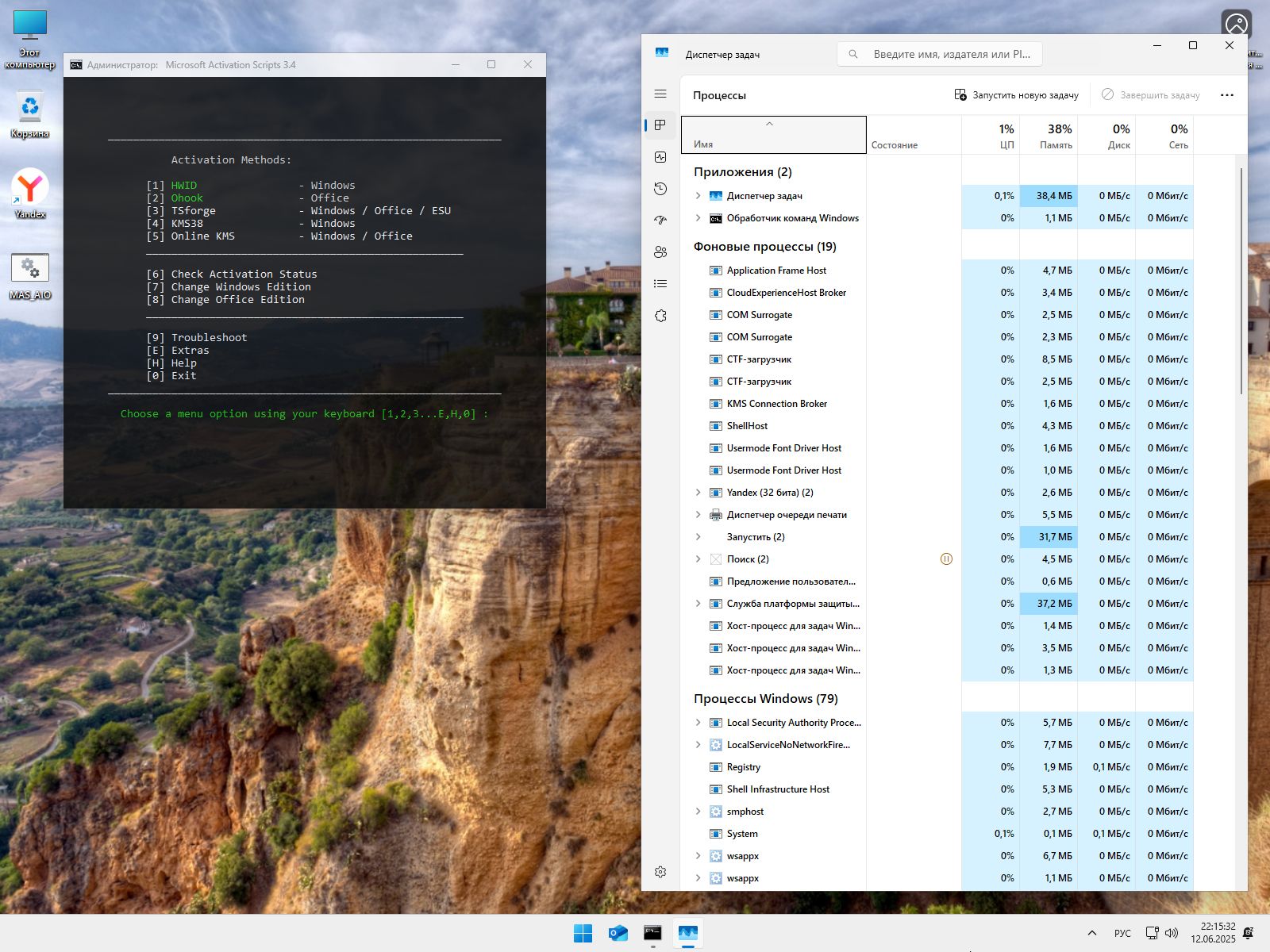Click the Фоновые процессы (19) heading
Screen dimensions: 1270x952
click(764, 247)
